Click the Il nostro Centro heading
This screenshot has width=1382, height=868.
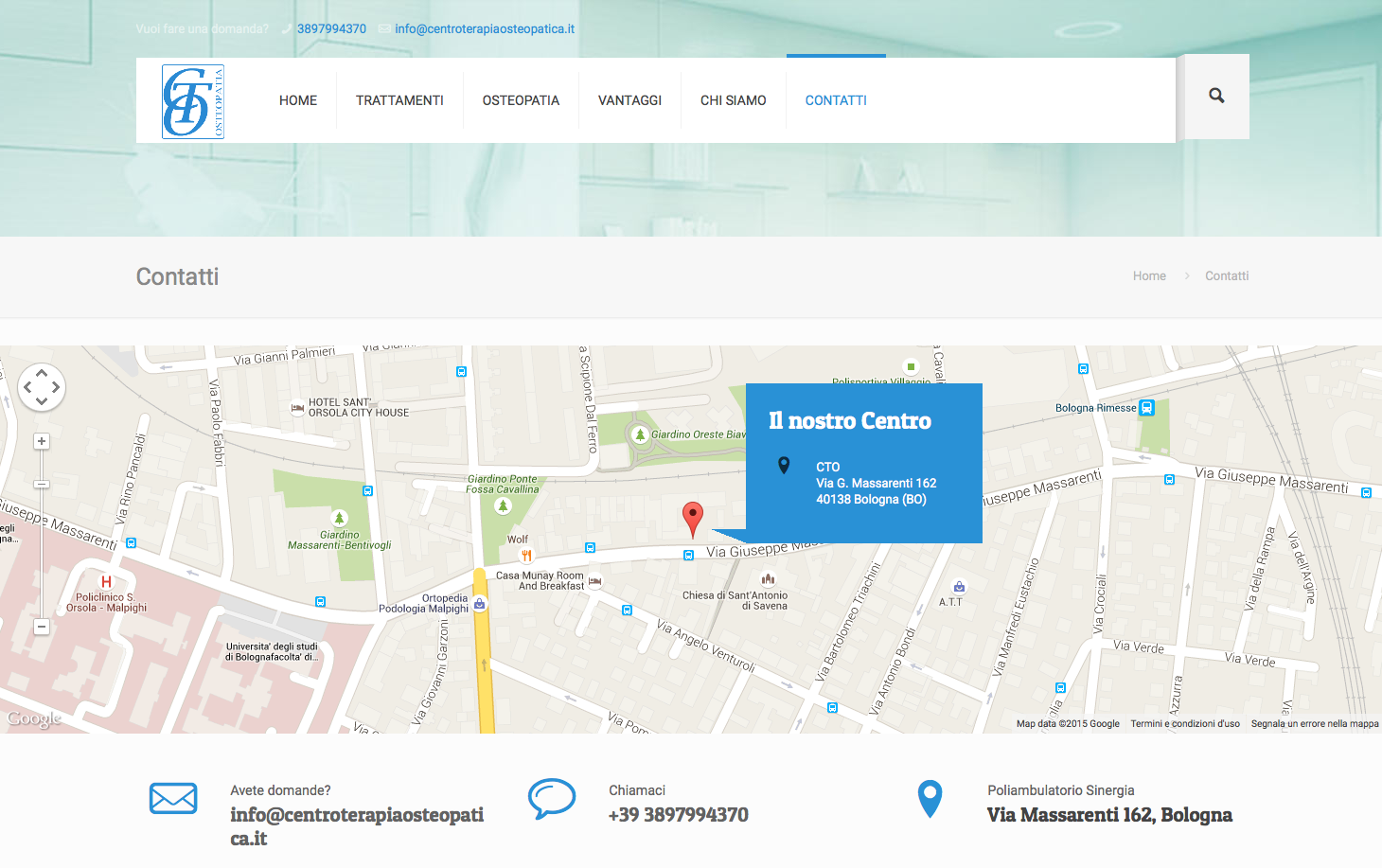850,420
